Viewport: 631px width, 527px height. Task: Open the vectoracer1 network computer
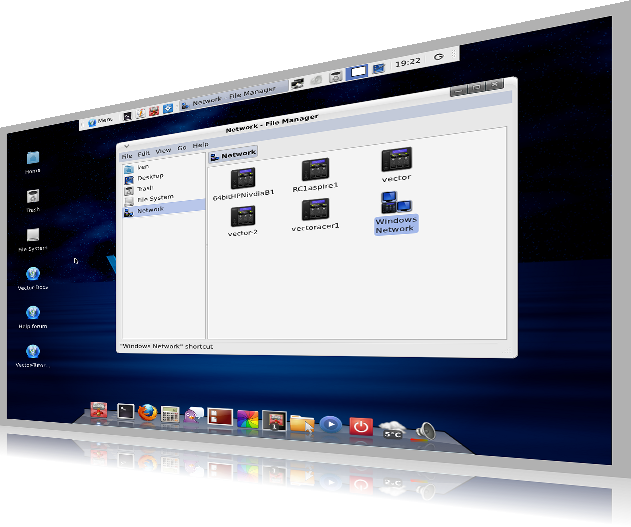pyautogui.click(x=316, y=210)
